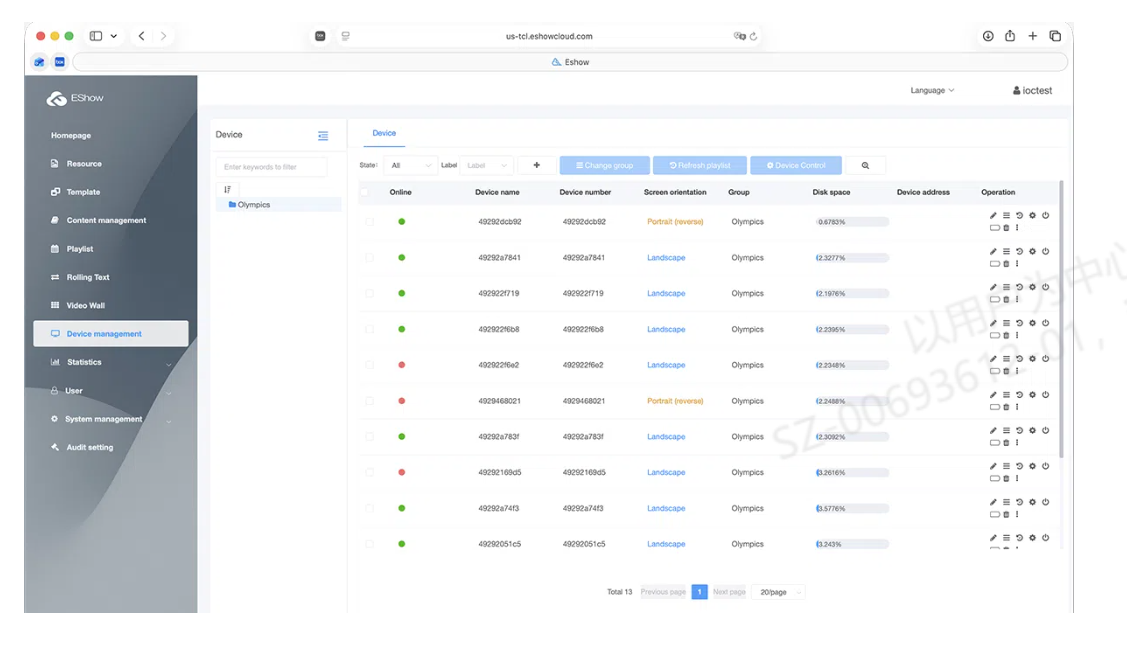Go back with the Safari back arrow

click(x=142, y=36)
